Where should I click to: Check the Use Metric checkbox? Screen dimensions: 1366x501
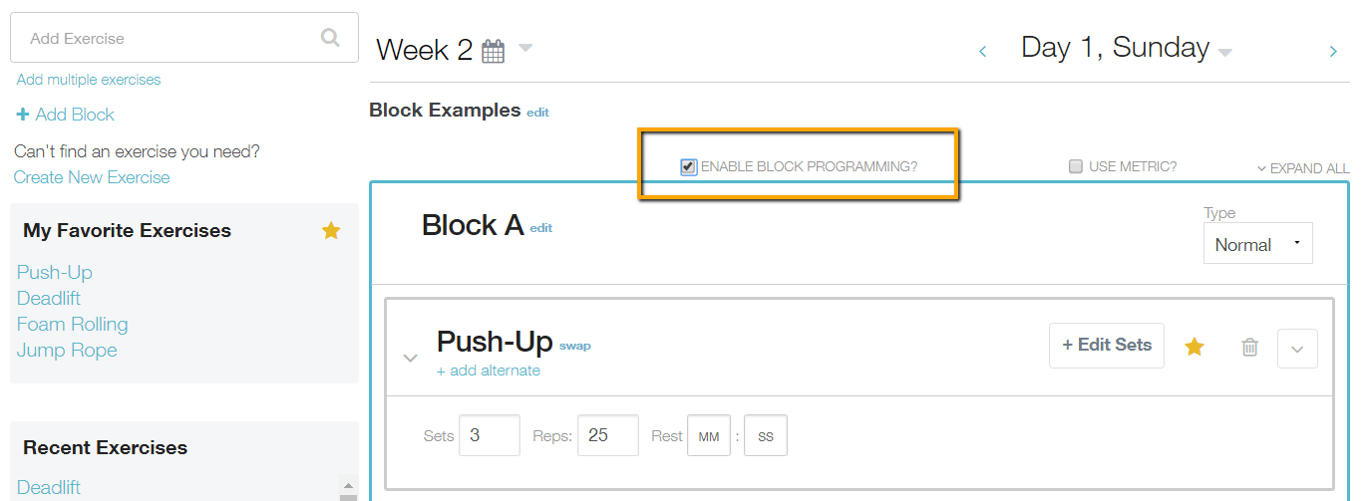pyautogui.click(x=1076, y=166)
